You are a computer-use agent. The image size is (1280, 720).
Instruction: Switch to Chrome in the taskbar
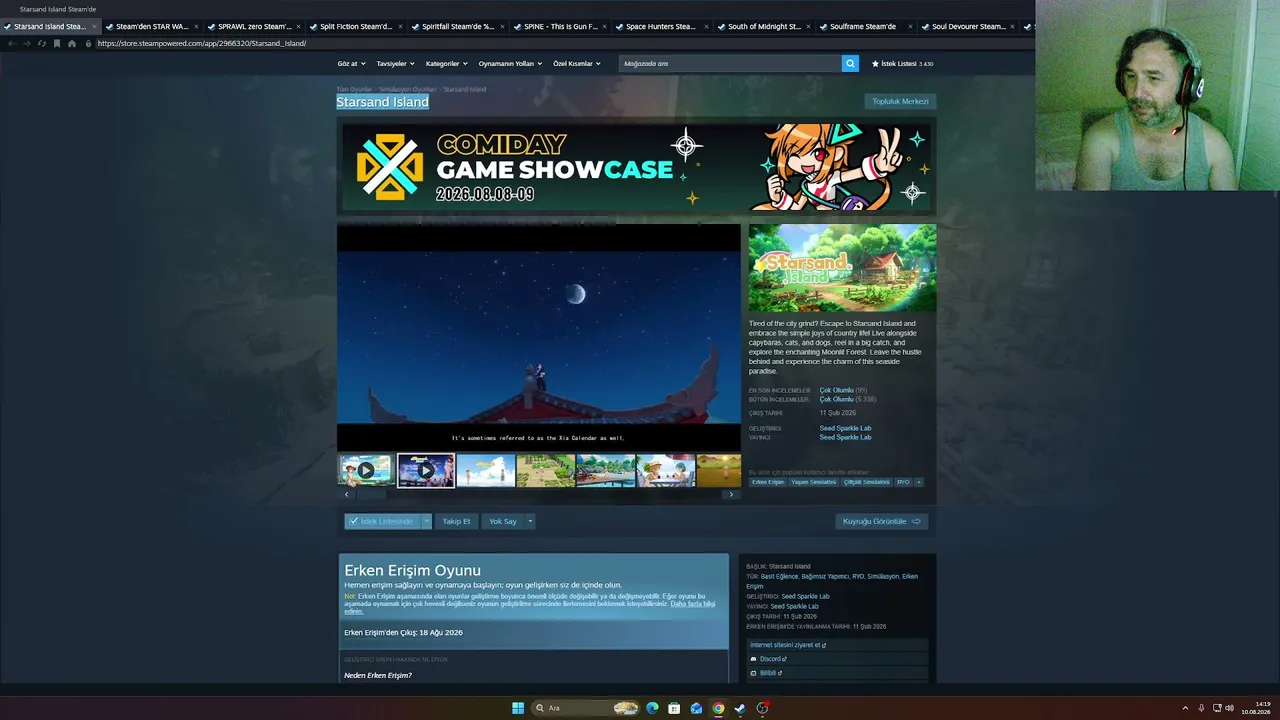[718, 708]
